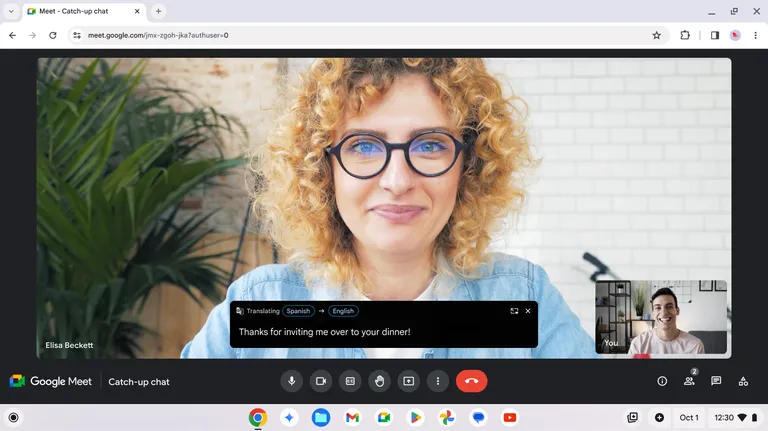Expand the translated captions box

514,311
